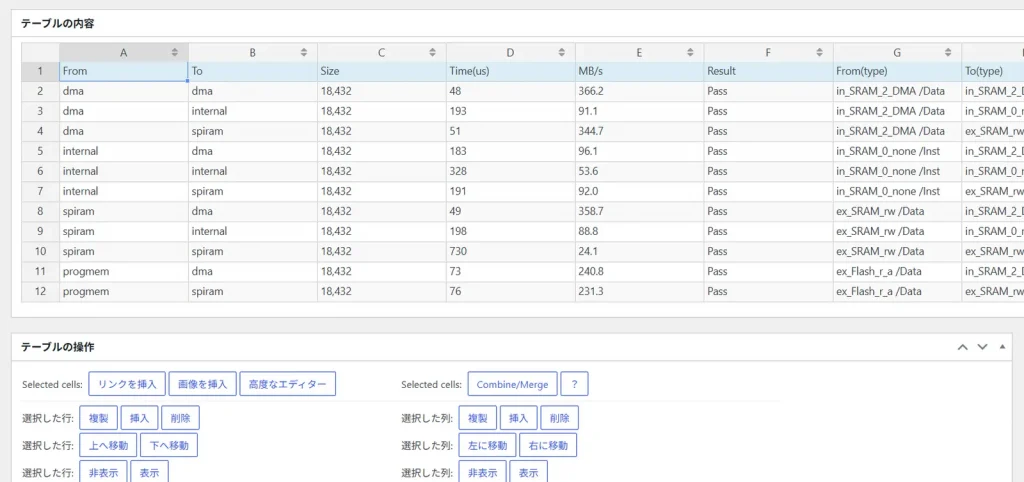Image resolution: width=1024 pixels, height=482 pixels.
Task: Sort column E using its header arrows
Action: click(690, 52)
